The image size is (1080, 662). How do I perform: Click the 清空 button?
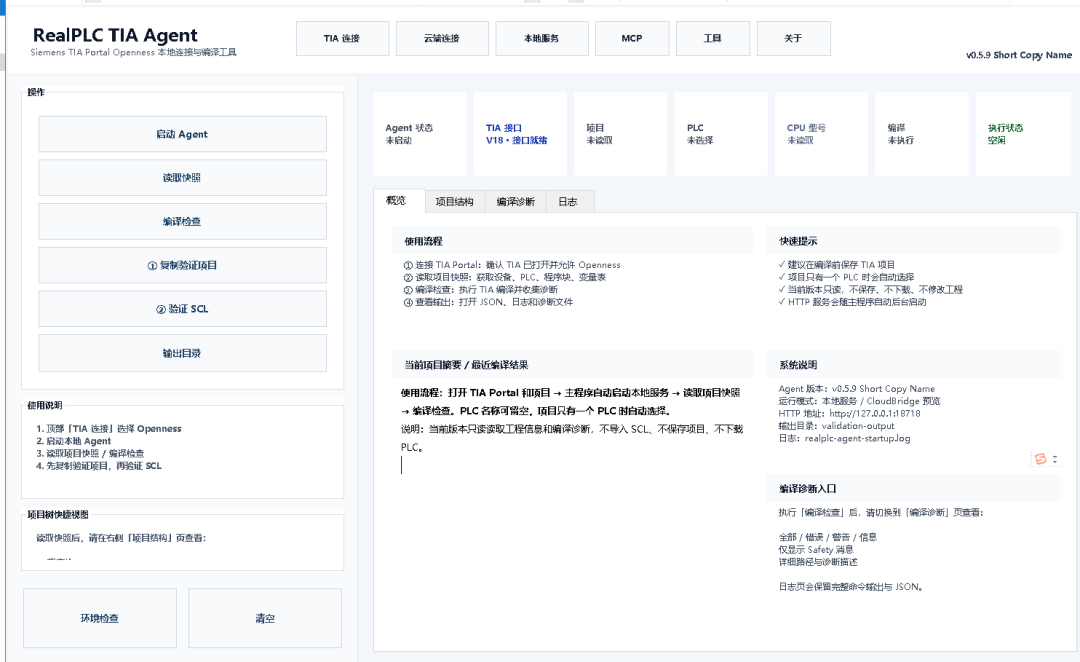pos(265,619)
